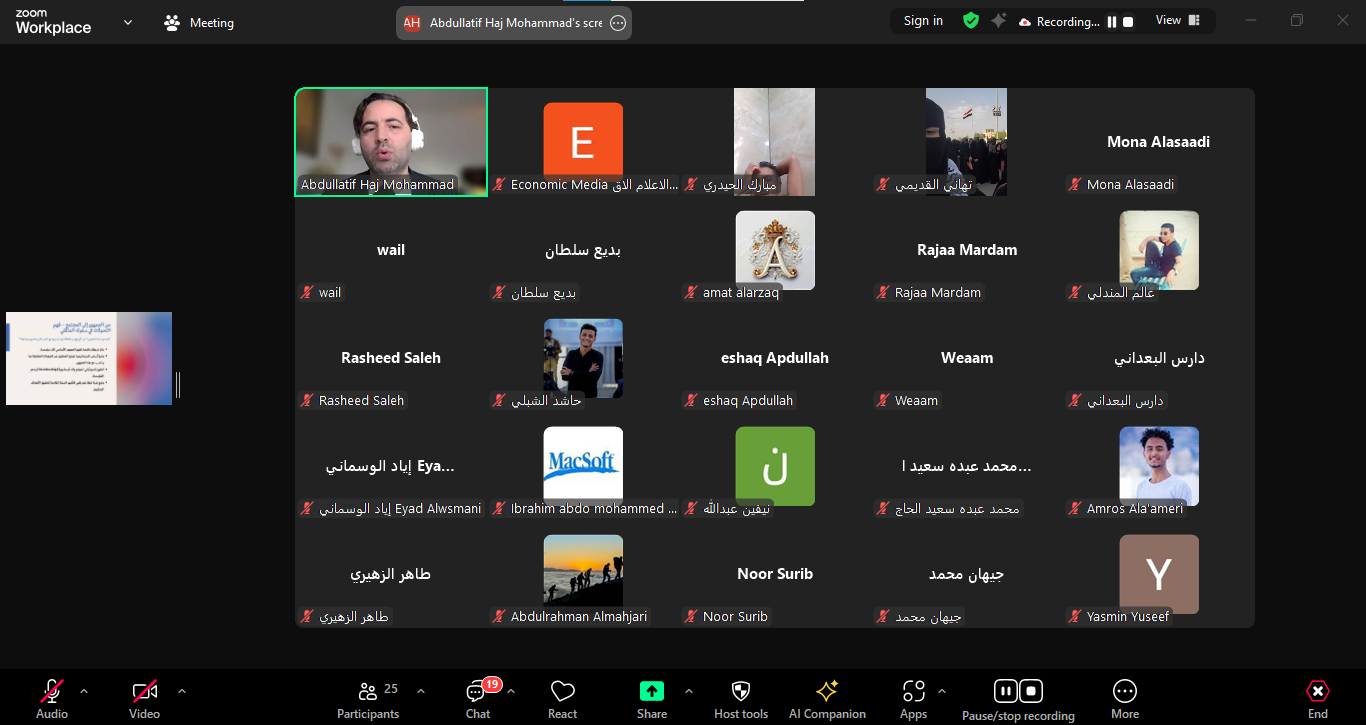Select the shared screen slide thumbnail
This screenshot has width=1366, height=725.
point(89,358)
